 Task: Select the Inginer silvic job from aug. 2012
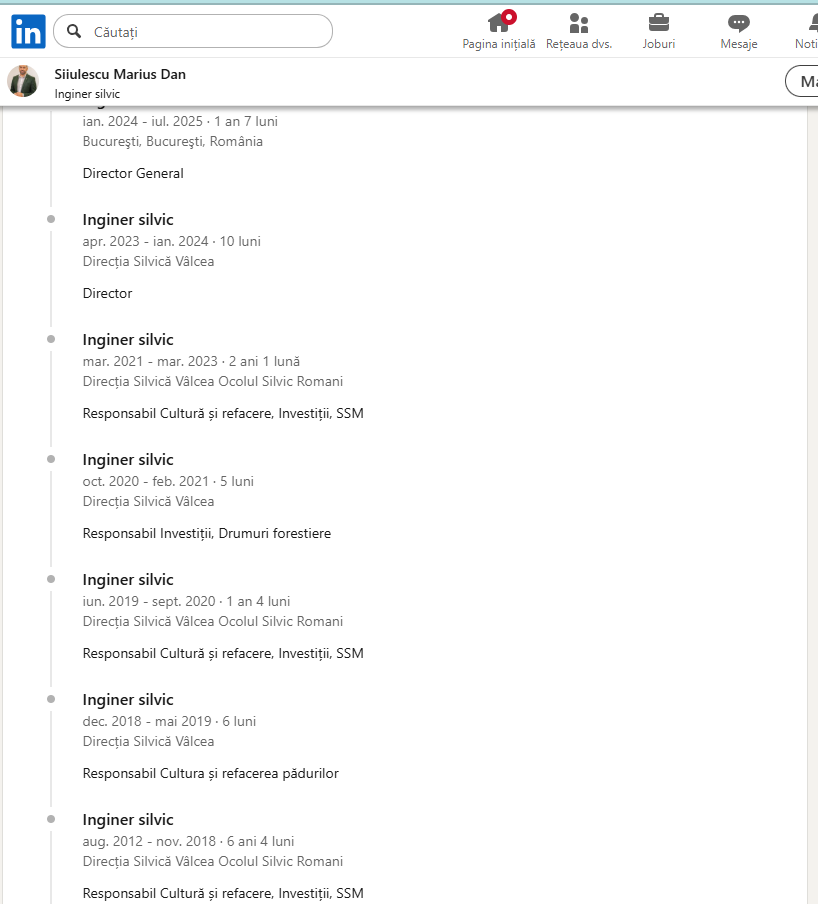tap(128, 820)
